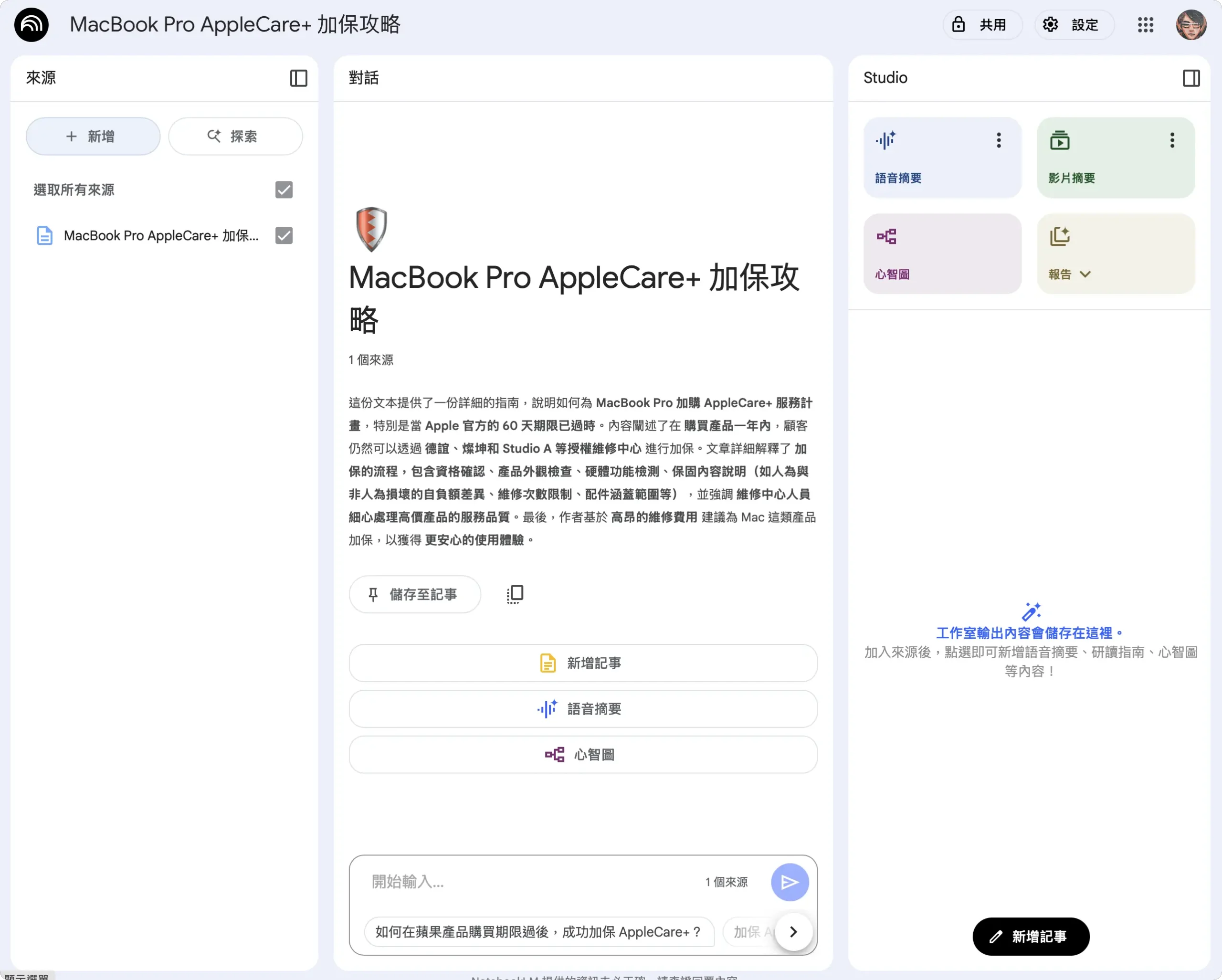
Task: Open 語音摘要 card more options
Action: [999, 140]
